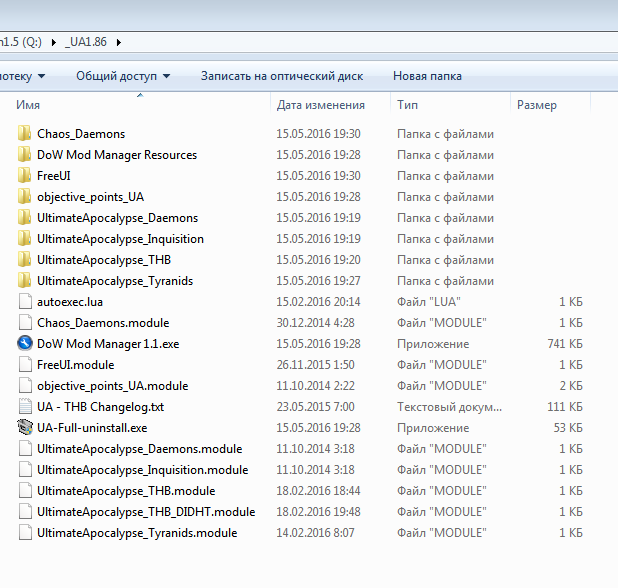Image resolution: width=618 pixels, height=588 pixels.
Task: Sort by the Дата изменения column header
Action: coord(320,105)
